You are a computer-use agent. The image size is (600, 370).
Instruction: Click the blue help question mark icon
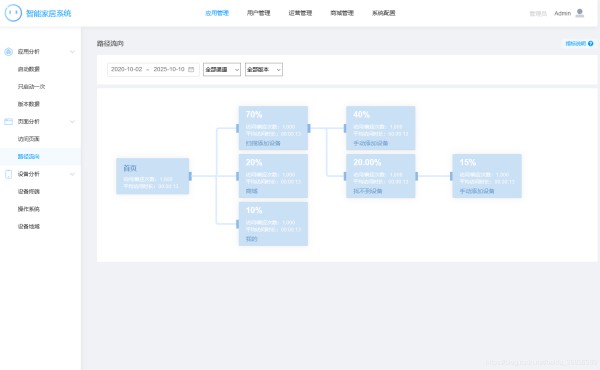(x=590, y=44)
